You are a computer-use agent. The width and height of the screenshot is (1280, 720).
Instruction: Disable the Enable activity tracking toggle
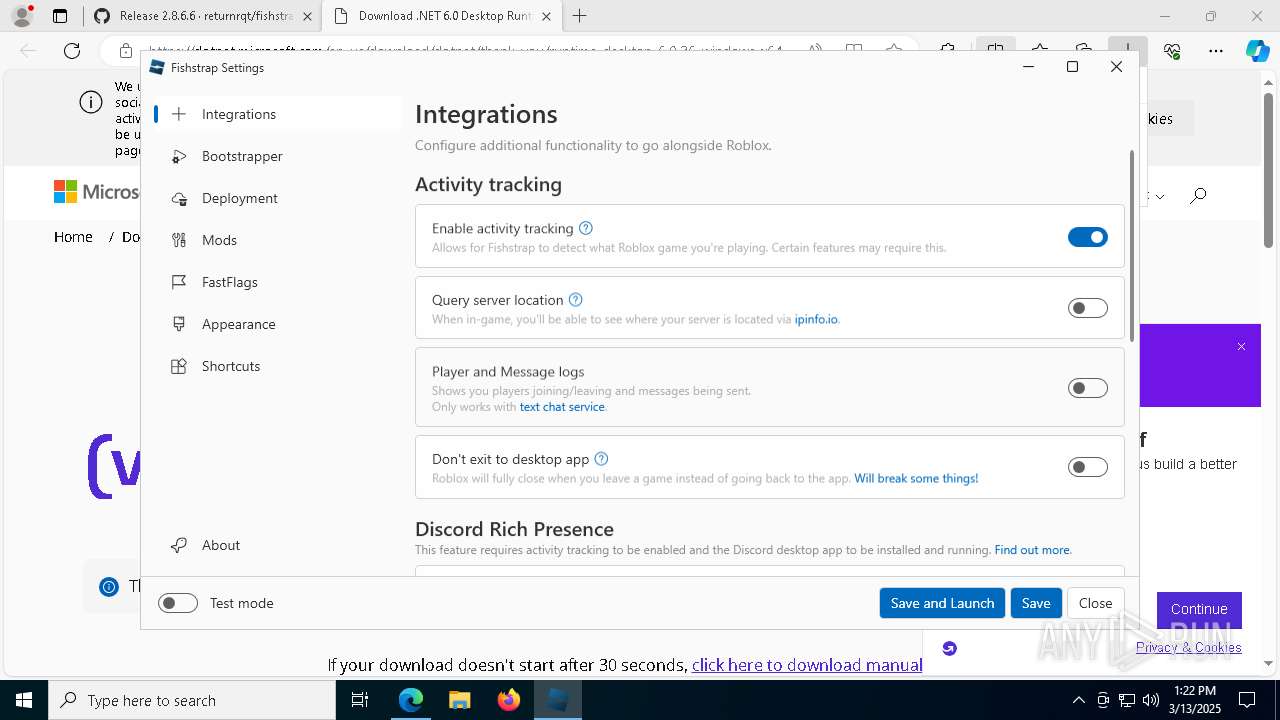pyautogui.click(x=1088, y=237)
